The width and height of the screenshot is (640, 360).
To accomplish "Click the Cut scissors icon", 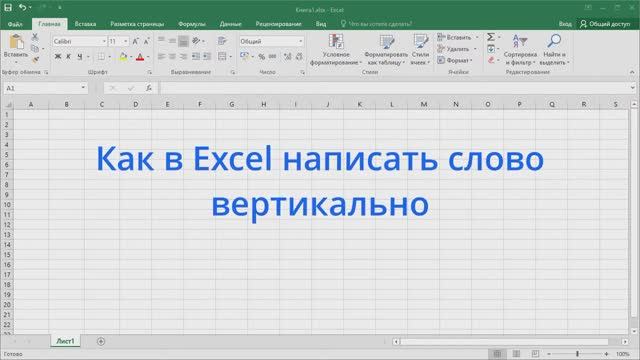I will pyautogui.click(x=35, y=37).
